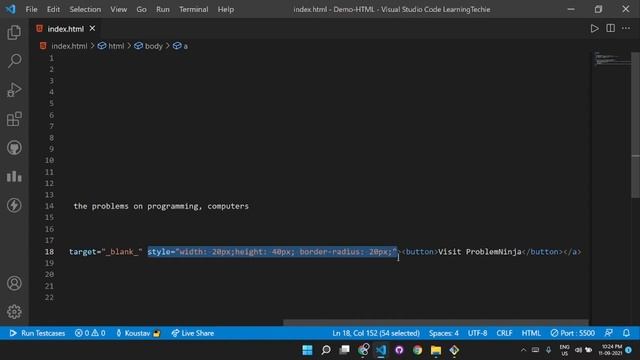The image size is (640, 360).
Task: Open errors and warnings indicator
Action: pyautogui.click(x=90, y=333)
